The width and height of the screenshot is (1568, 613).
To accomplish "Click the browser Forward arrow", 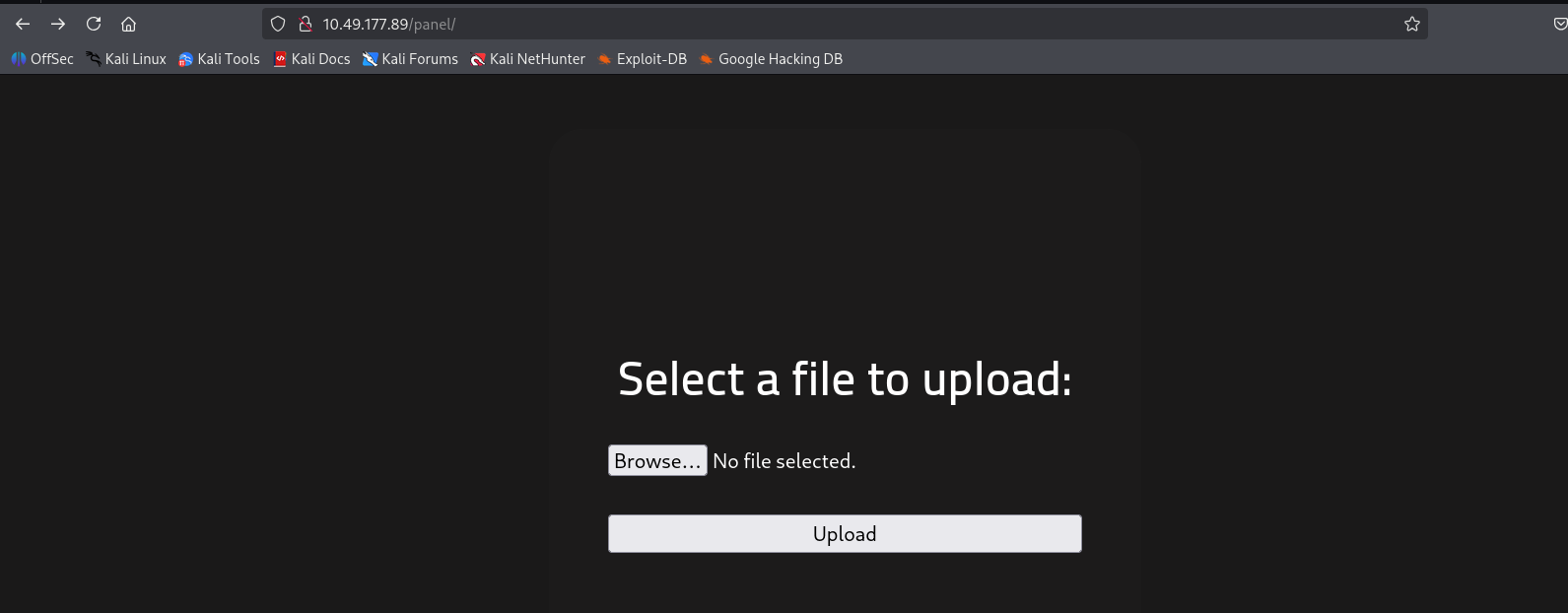I will click(x=58, y=24).
